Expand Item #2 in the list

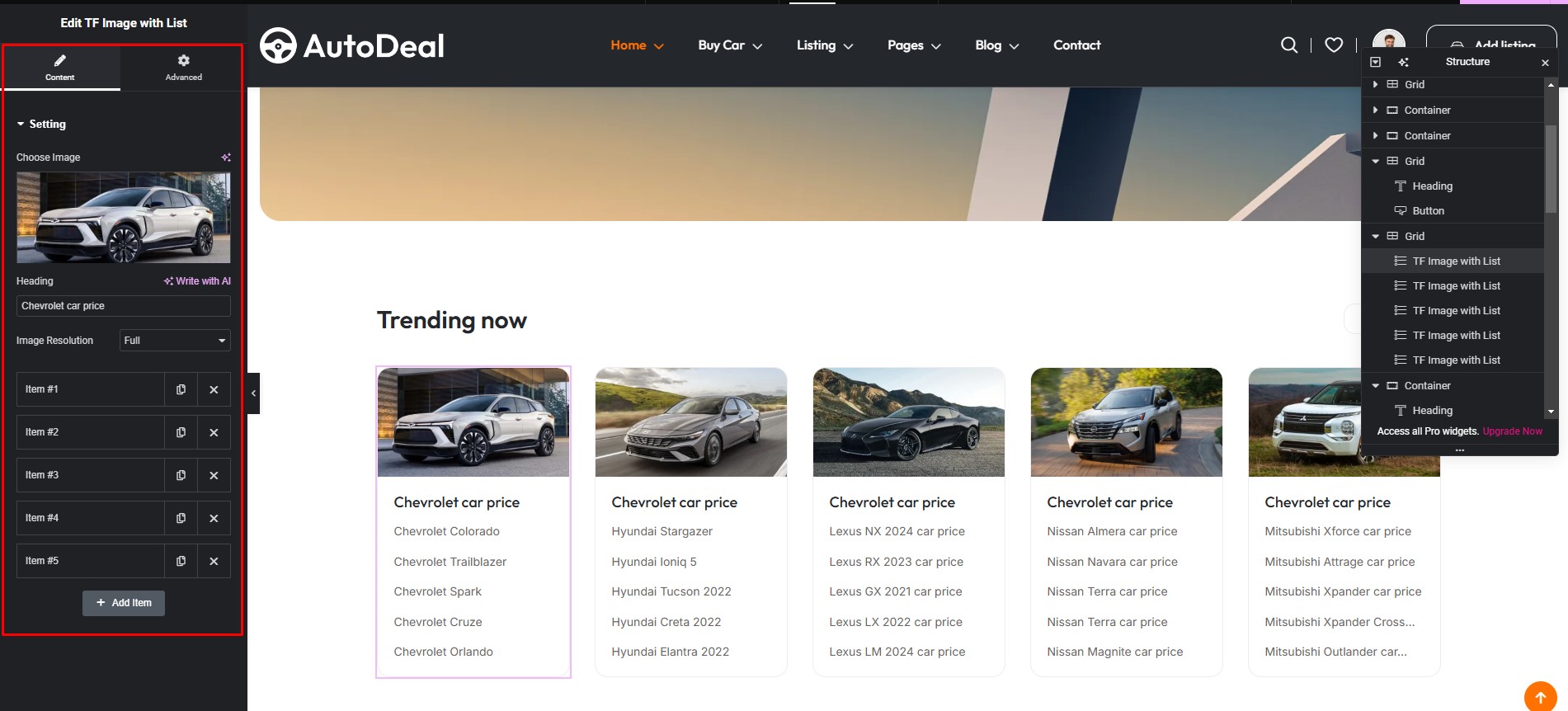[91, 432]
